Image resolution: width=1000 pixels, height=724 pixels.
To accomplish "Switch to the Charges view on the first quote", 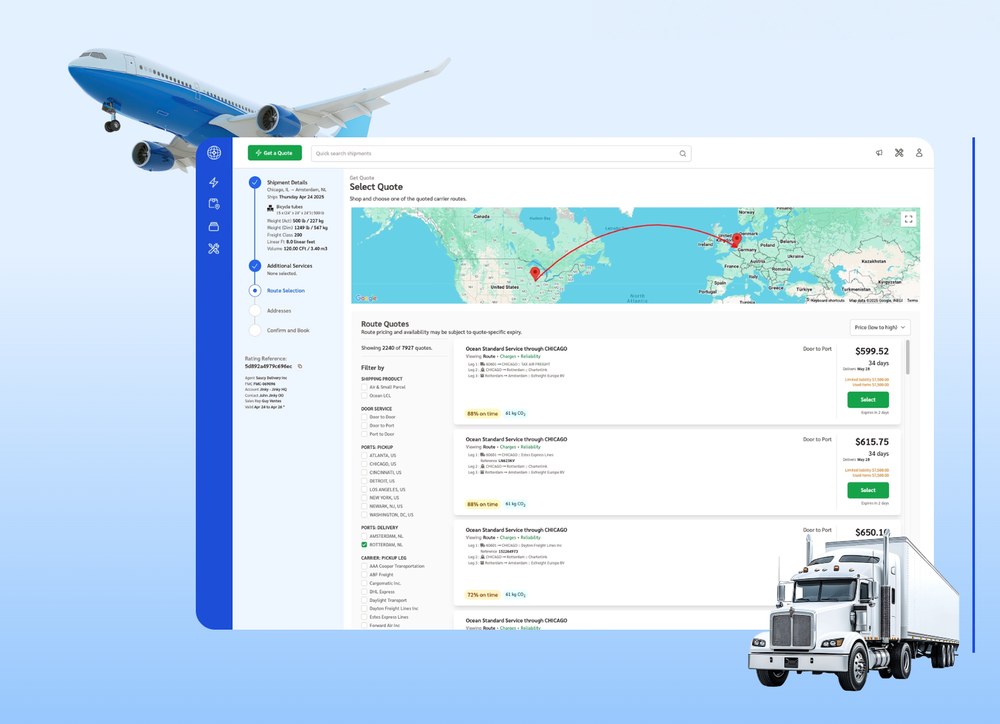I will coord(508,355).
